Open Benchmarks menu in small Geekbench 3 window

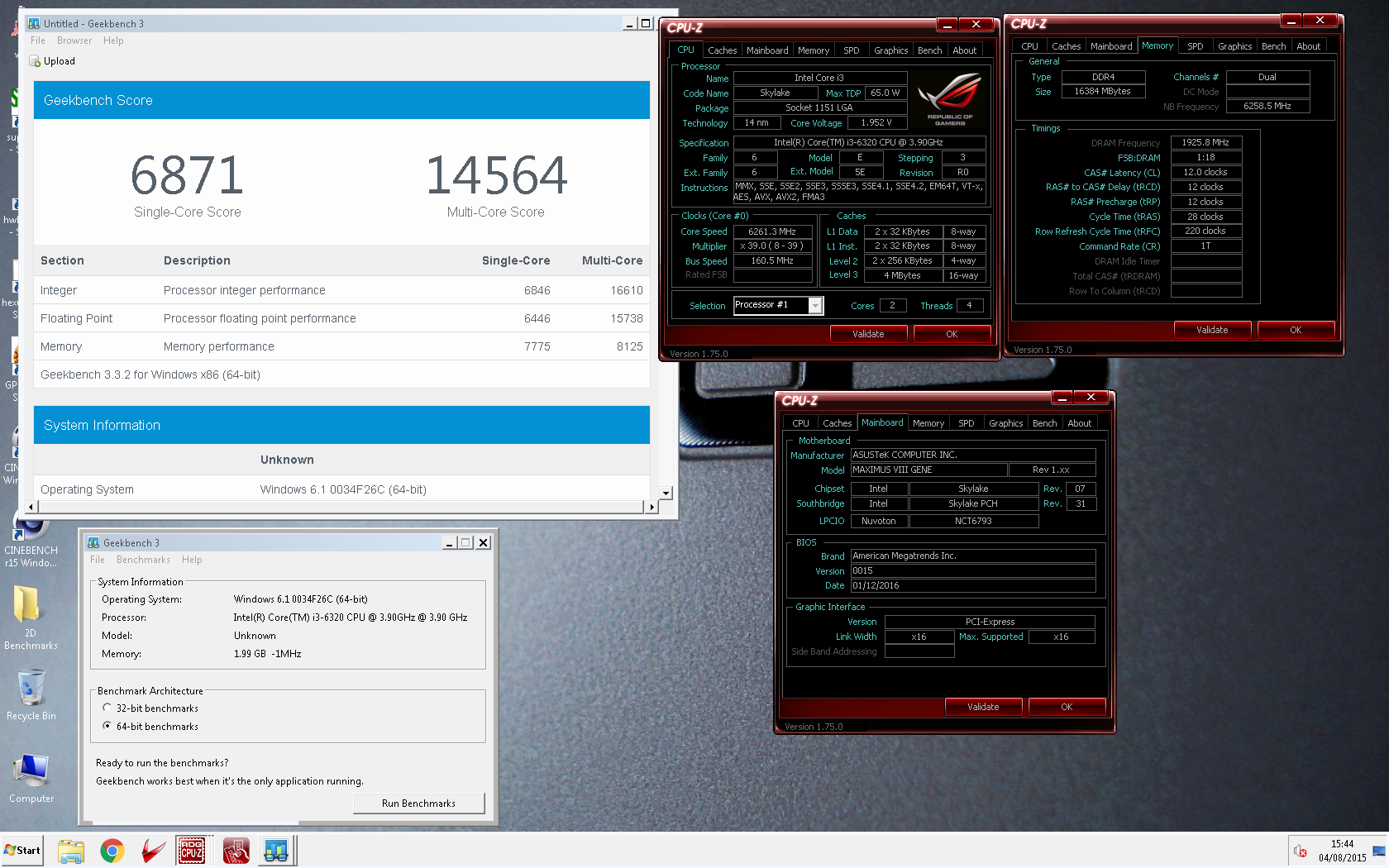tap(143, 560)
